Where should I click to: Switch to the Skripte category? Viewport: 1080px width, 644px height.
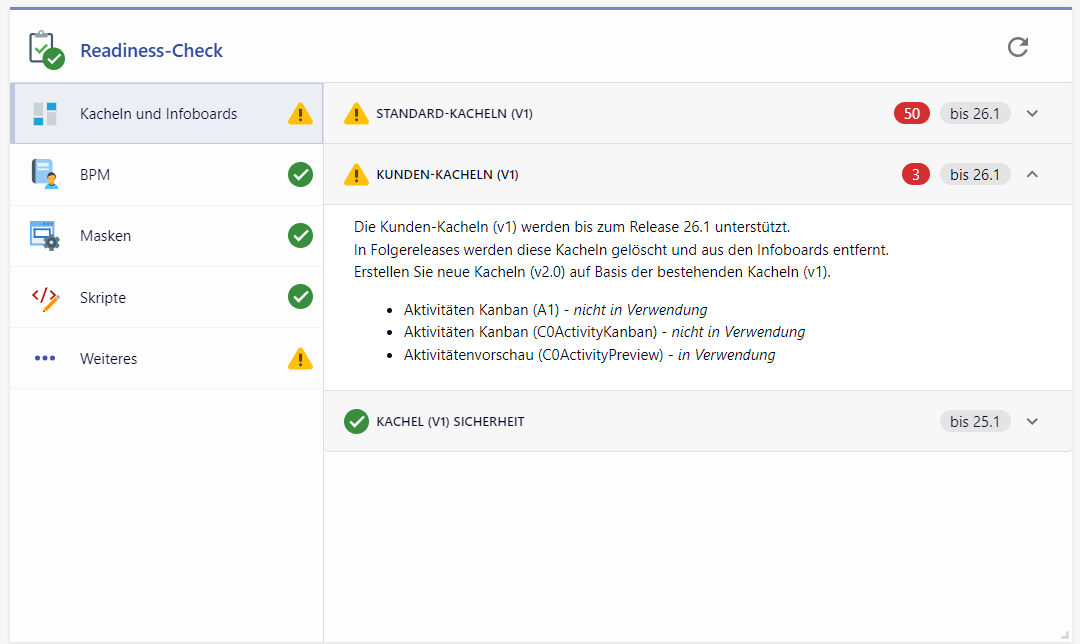point(103,298)
